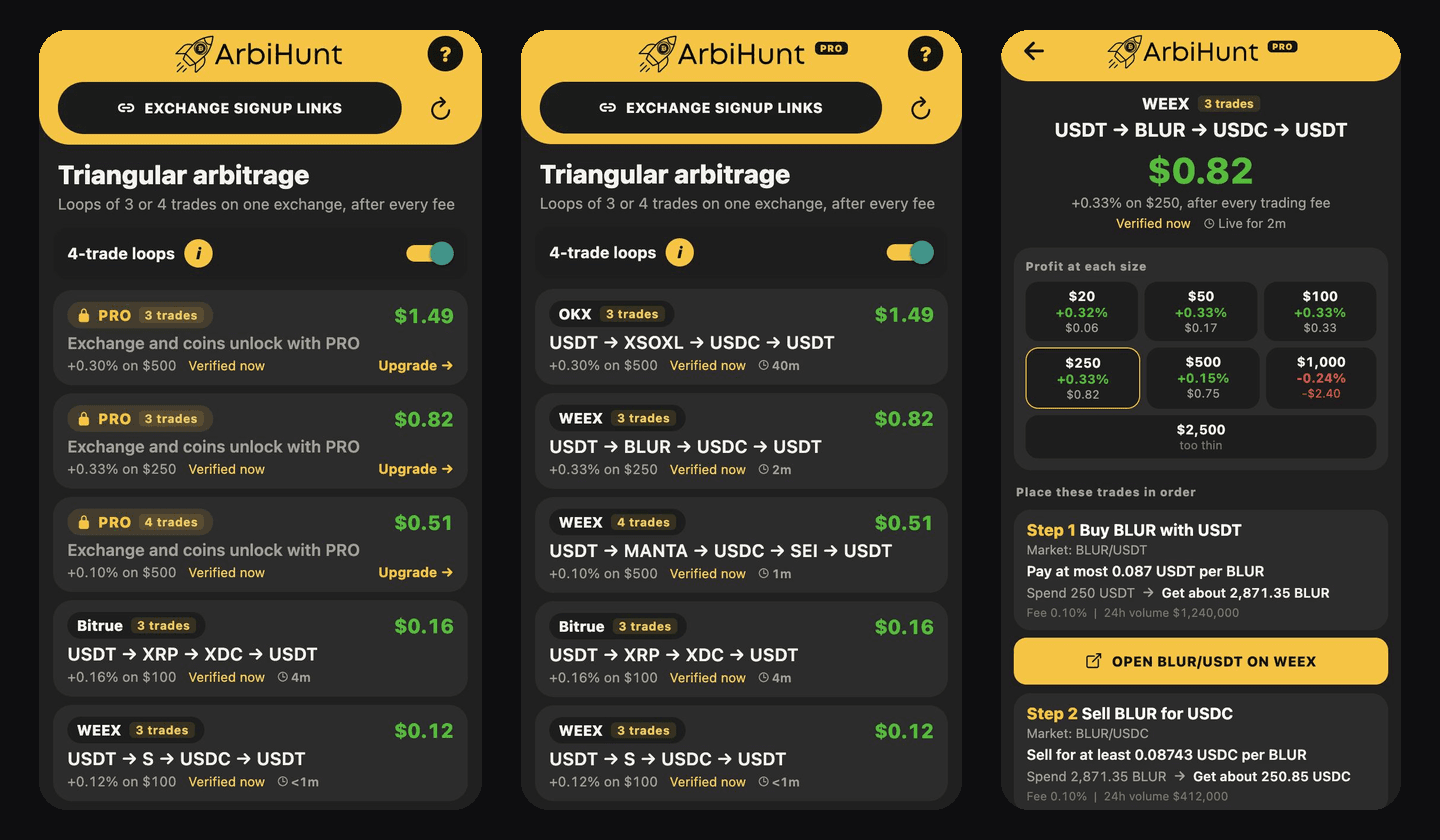Click the rocket logo in the middle PRO panel

point(657,54)
